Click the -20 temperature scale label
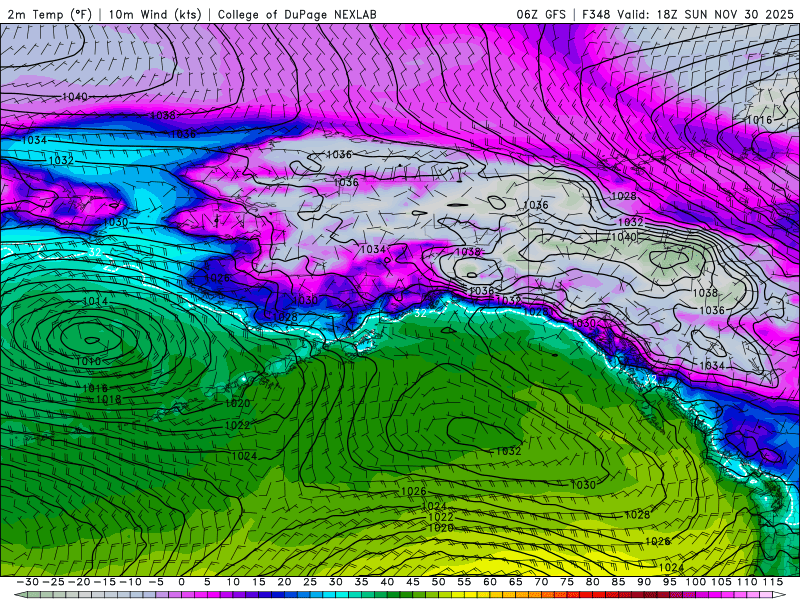800x600 pixels. pyautogui.click(x=79, y=582)
